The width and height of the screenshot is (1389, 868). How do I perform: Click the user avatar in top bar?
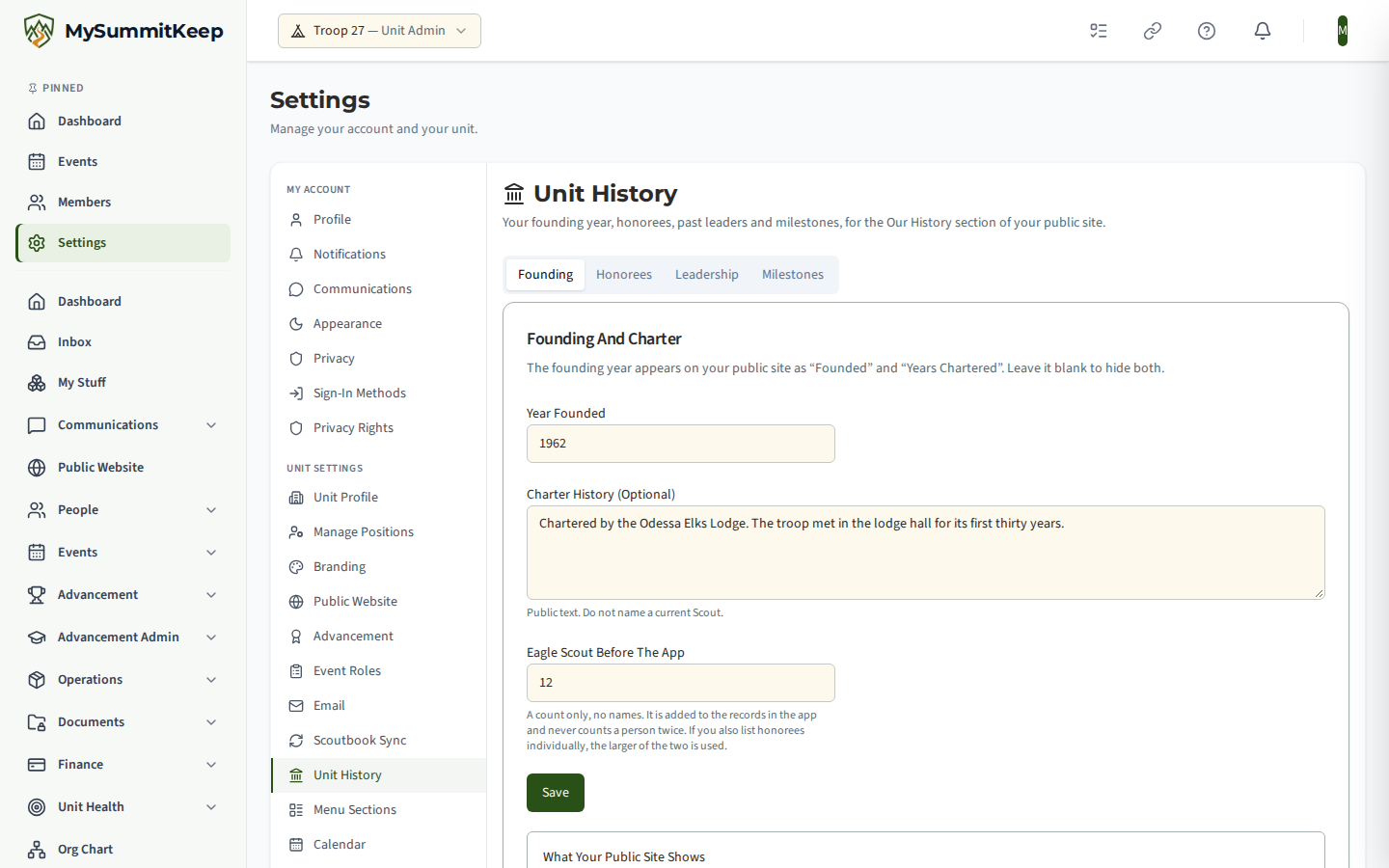point(1343,31)
